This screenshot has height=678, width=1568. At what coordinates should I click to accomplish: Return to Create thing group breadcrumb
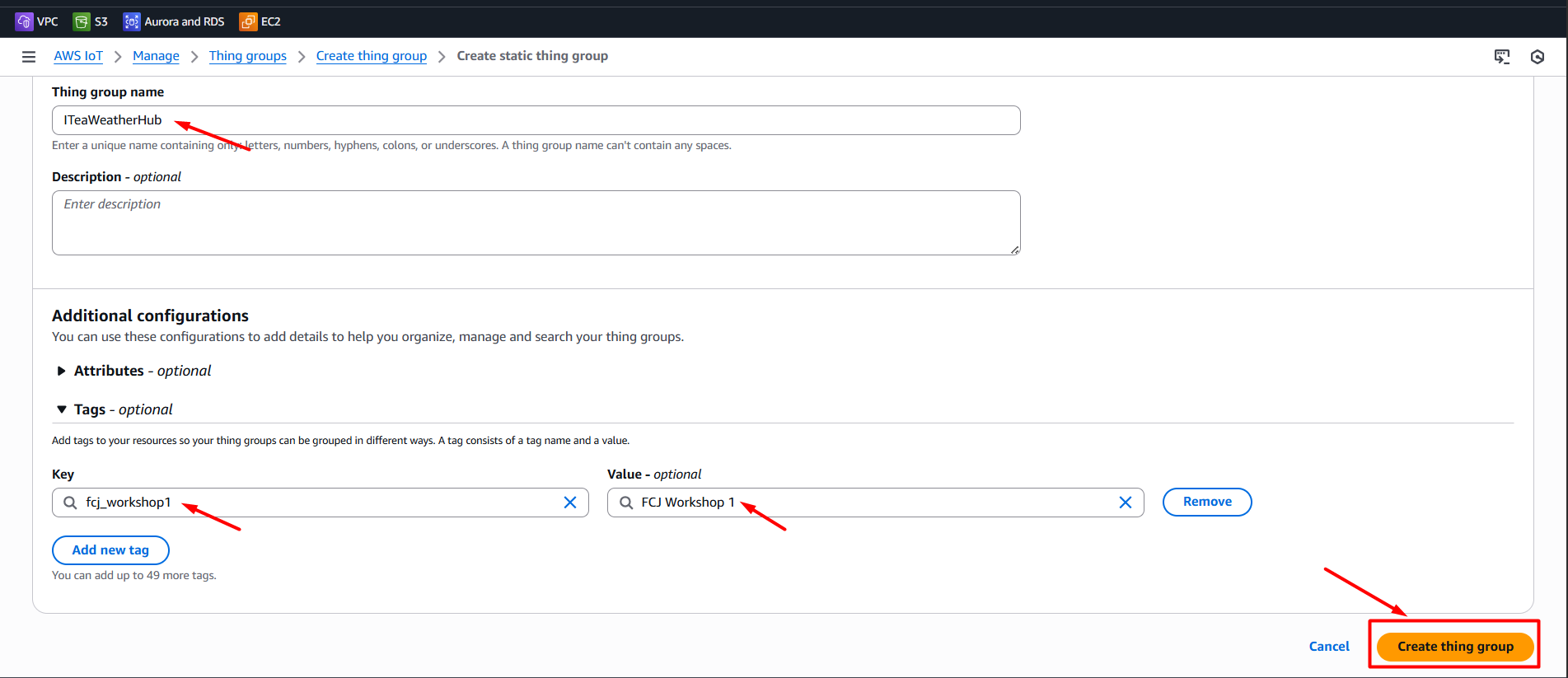pos(372,56)
